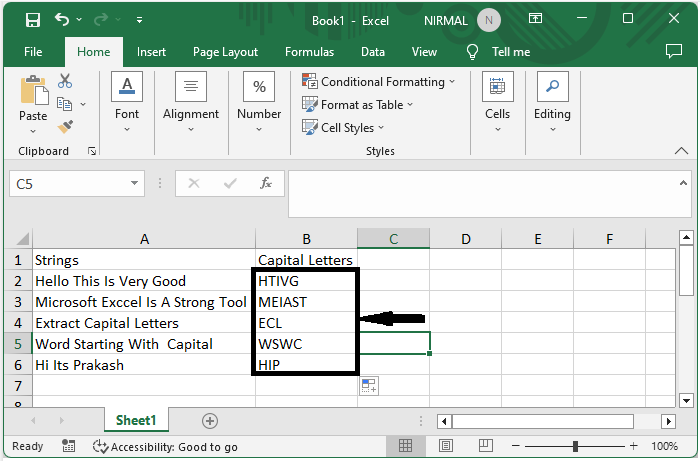
Task: Collapse the ribbon with chevron
Action: point(681,151)
